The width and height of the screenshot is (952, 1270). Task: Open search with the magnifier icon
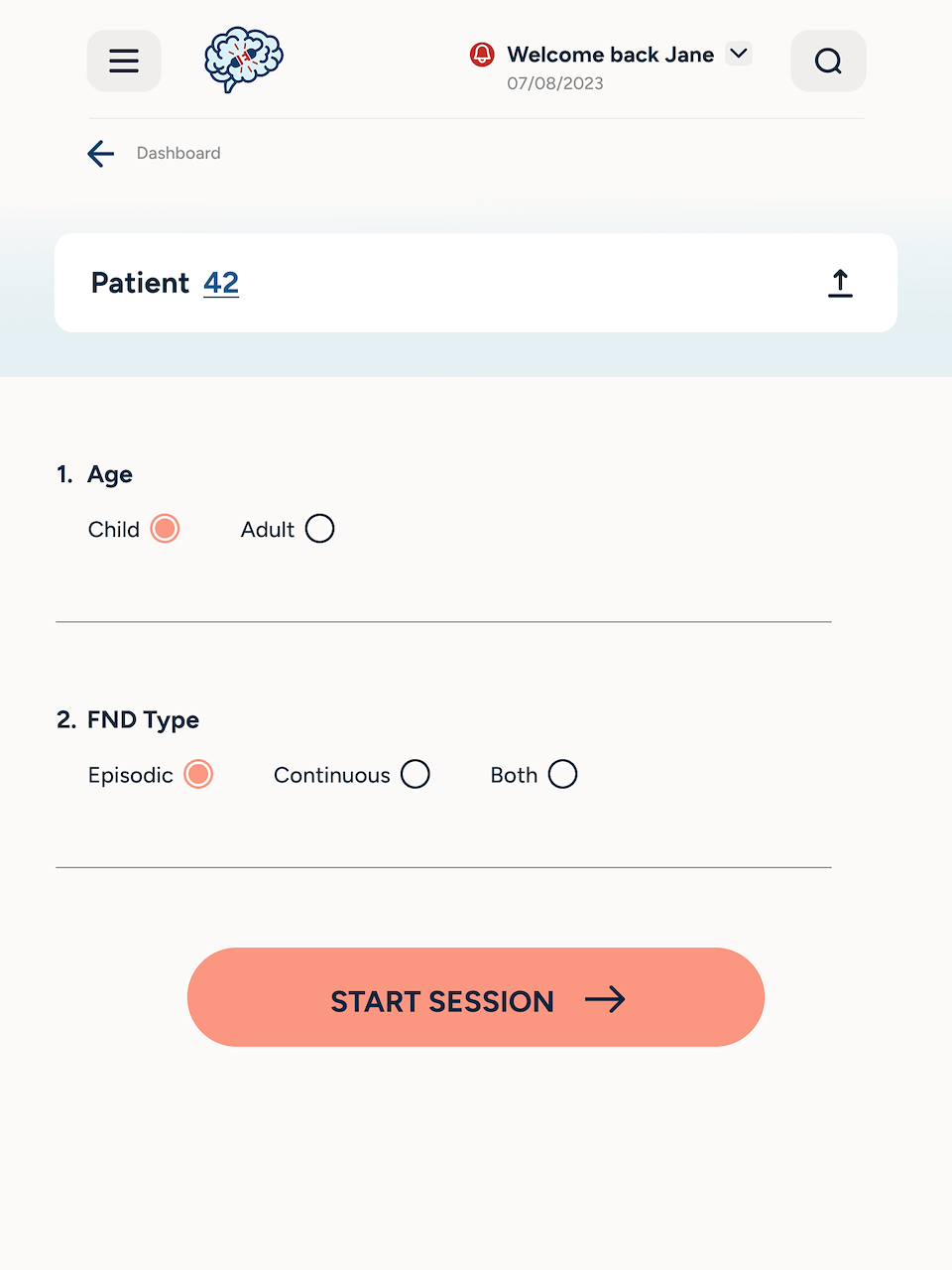[x=828, y=62]
